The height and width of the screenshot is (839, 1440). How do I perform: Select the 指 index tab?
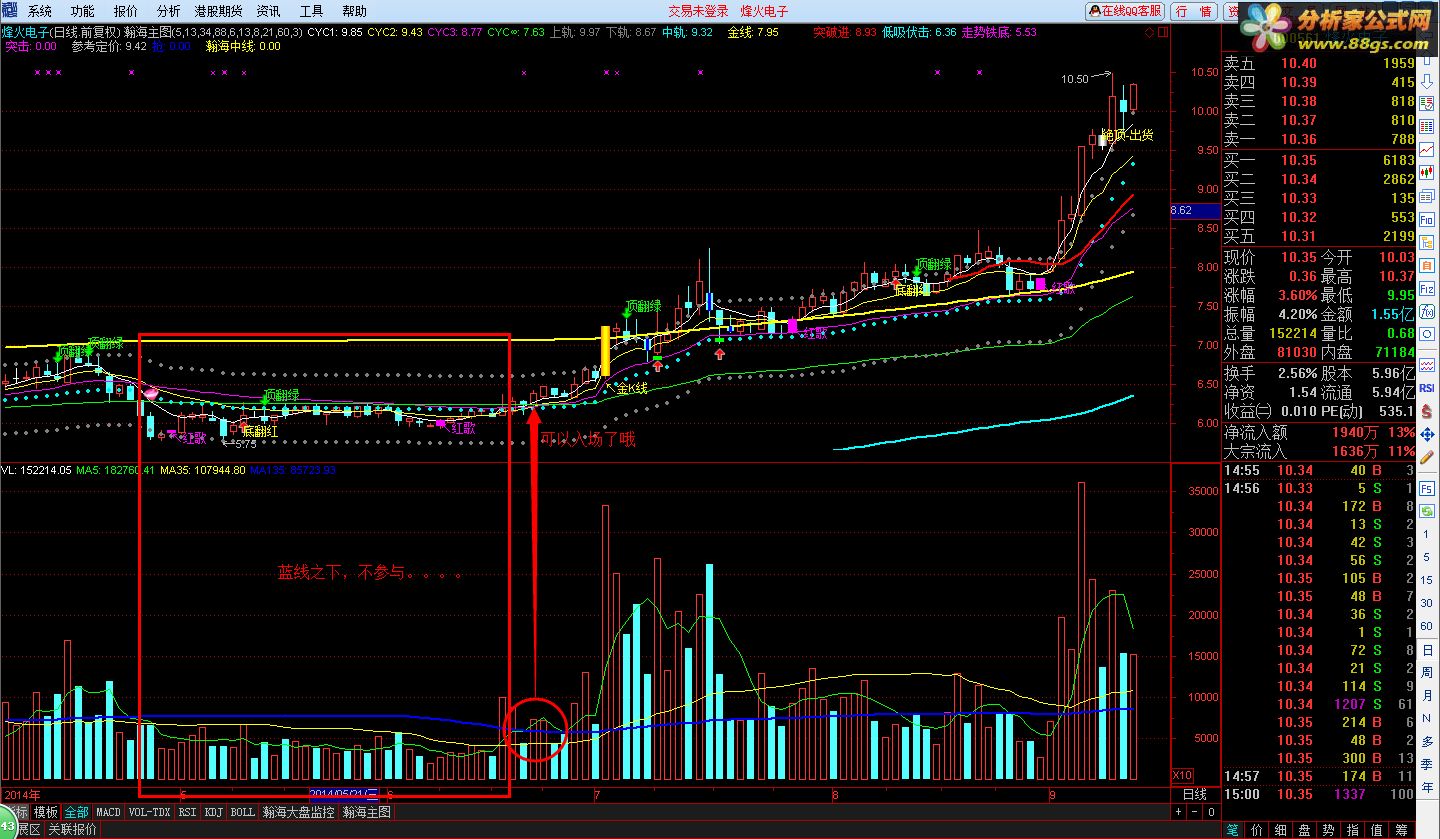(1353, 830)
